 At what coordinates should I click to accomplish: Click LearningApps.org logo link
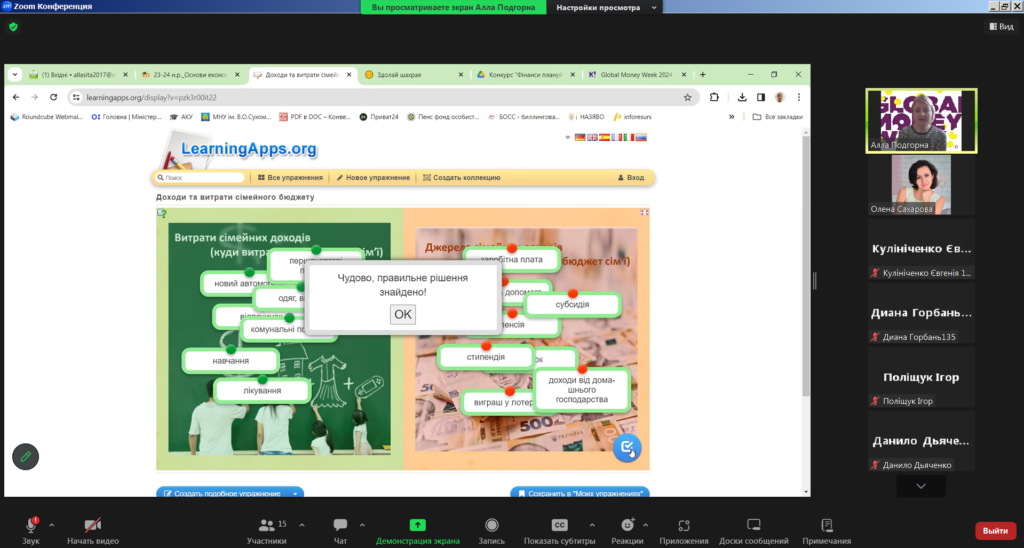pos(248,149)
